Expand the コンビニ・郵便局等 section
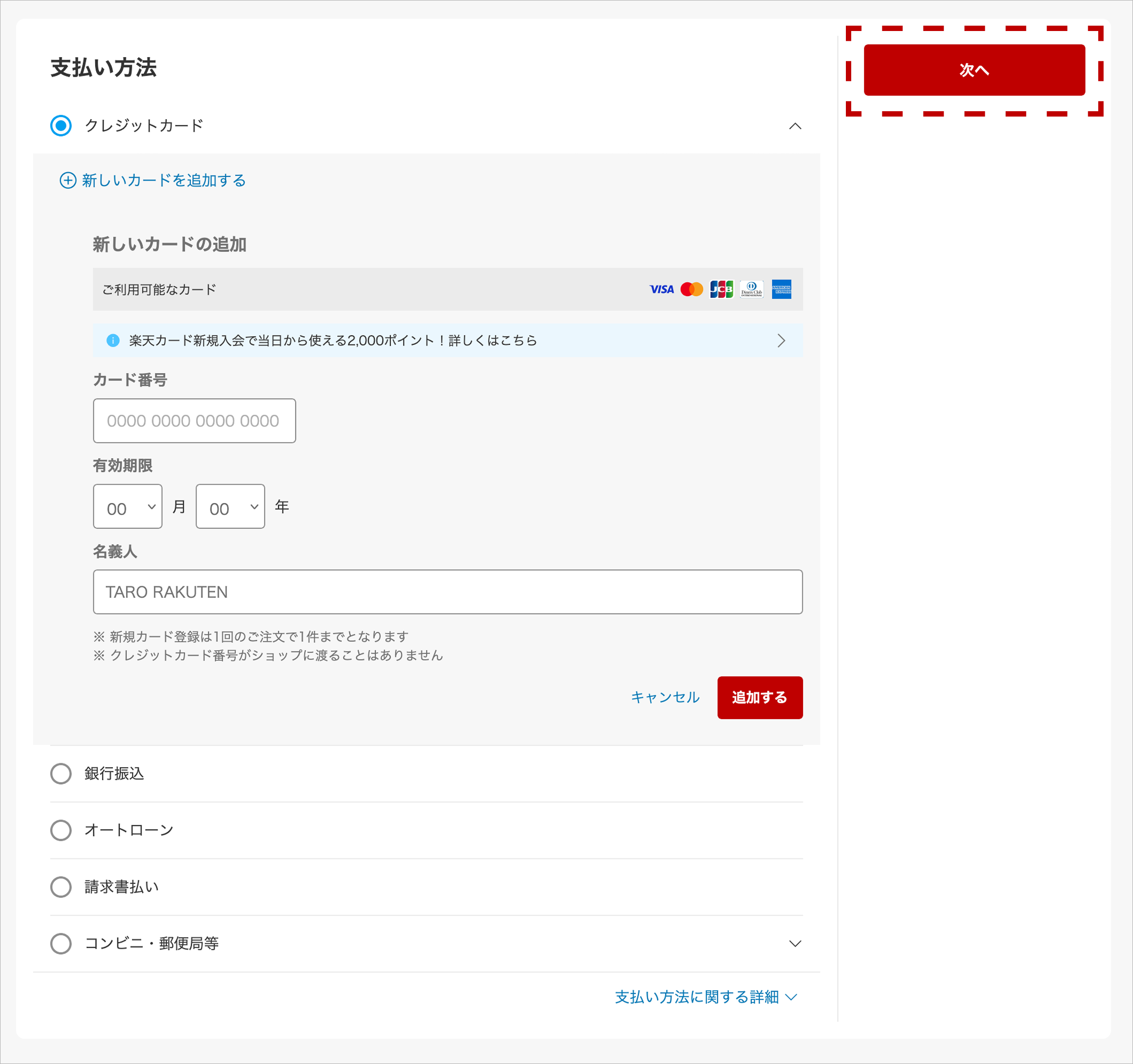1133x1064 pixels. coord(796,943)
